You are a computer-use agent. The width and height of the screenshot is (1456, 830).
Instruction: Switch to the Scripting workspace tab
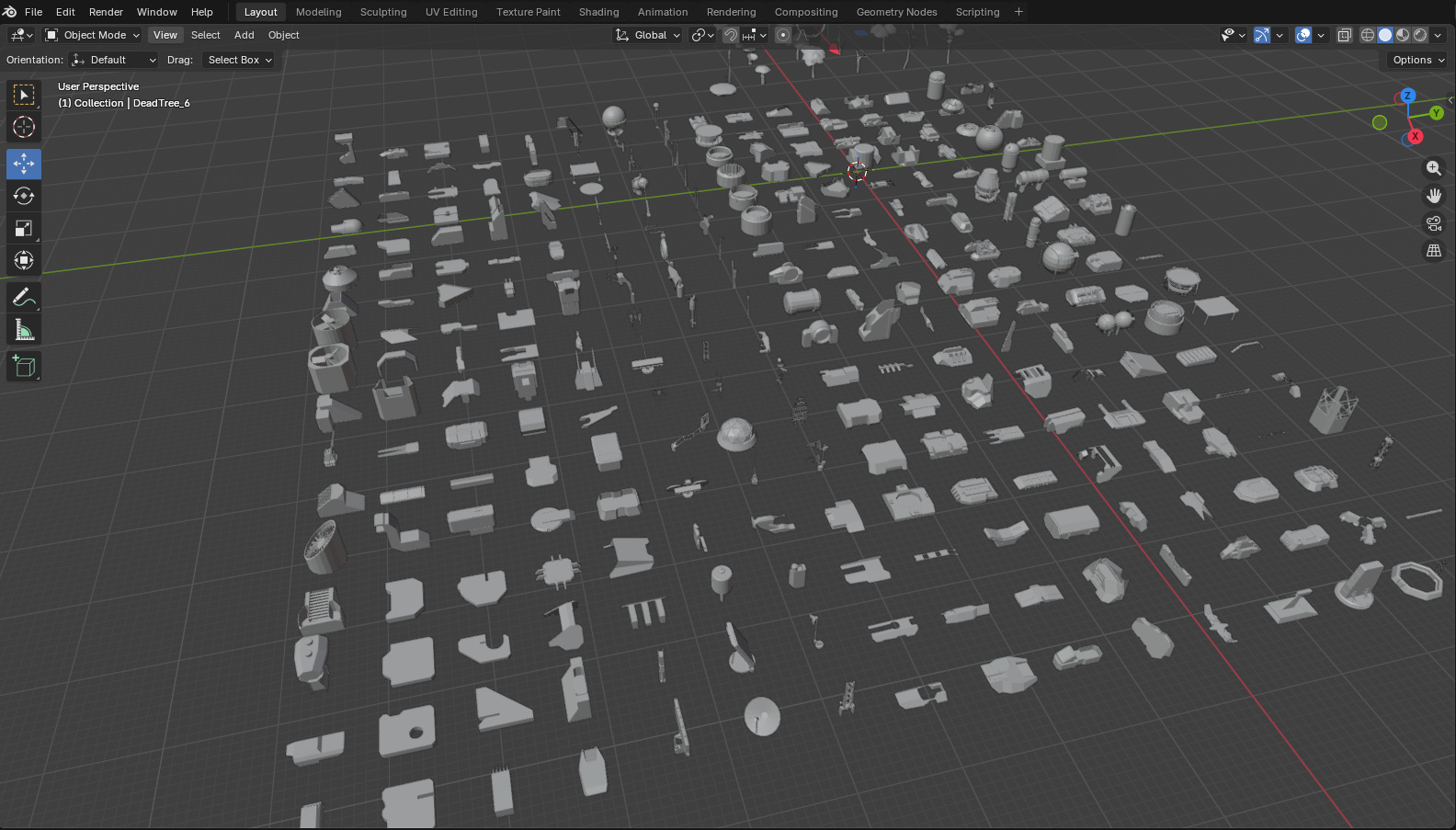click(977, 12)
